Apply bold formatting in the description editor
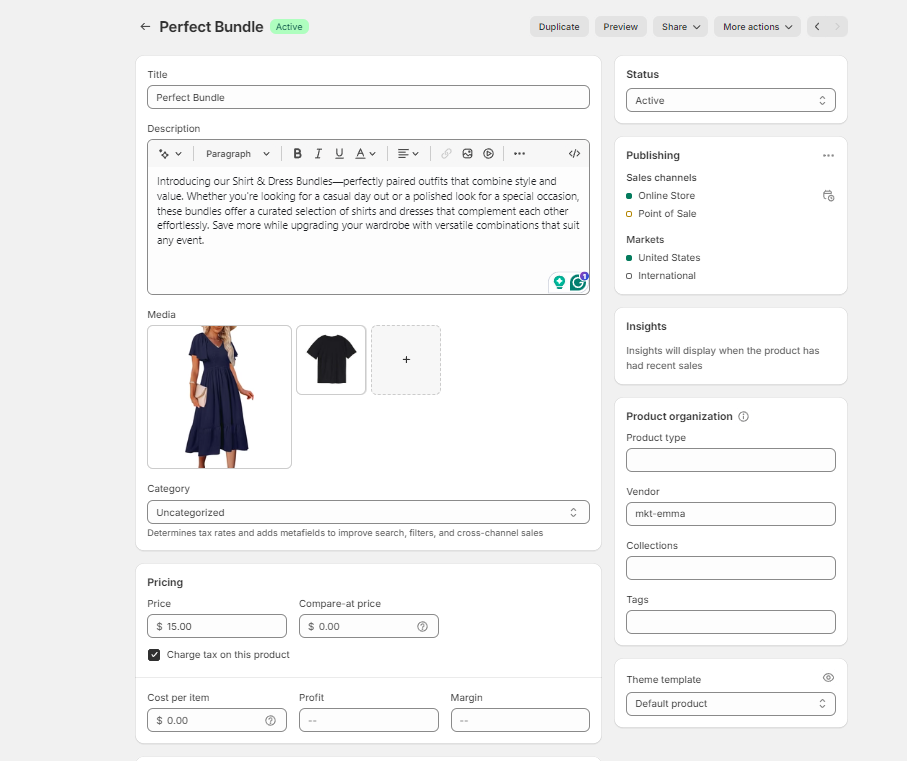 [x=297, y=153]
